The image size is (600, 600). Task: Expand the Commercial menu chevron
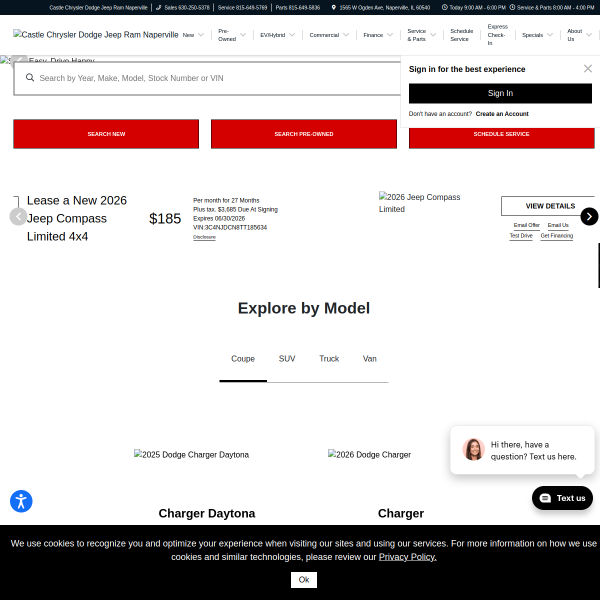coord(346,35)
